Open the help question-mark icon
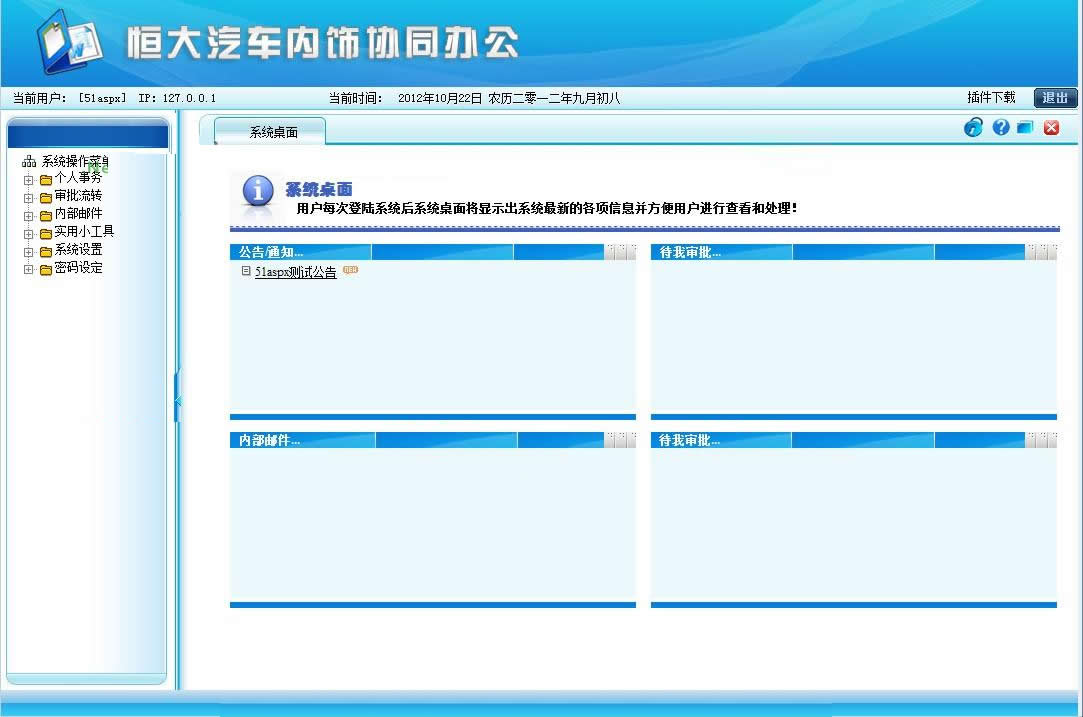This screenshot has width=1083, height=717. [999, 128]
